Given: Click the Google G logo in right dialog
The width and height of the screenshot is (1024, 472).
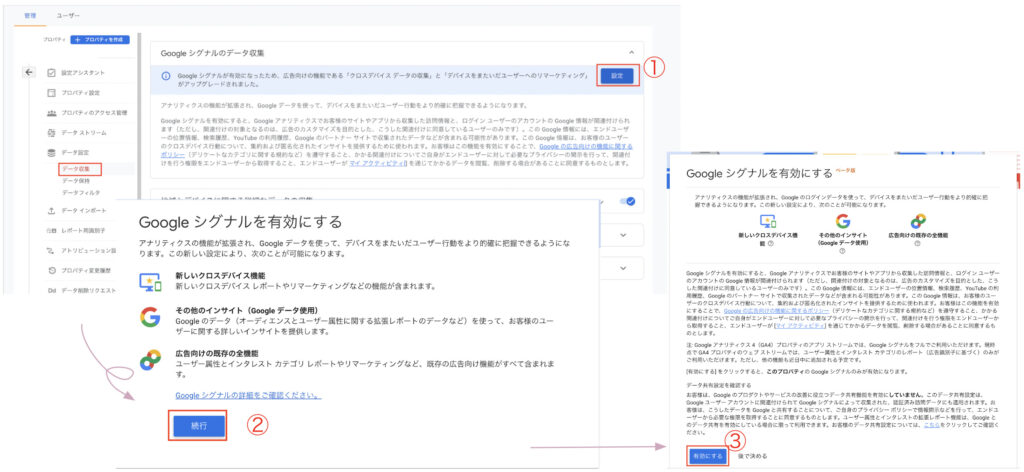Looking at the screenshot, I should pyautogui.click(x=842, y=221).
